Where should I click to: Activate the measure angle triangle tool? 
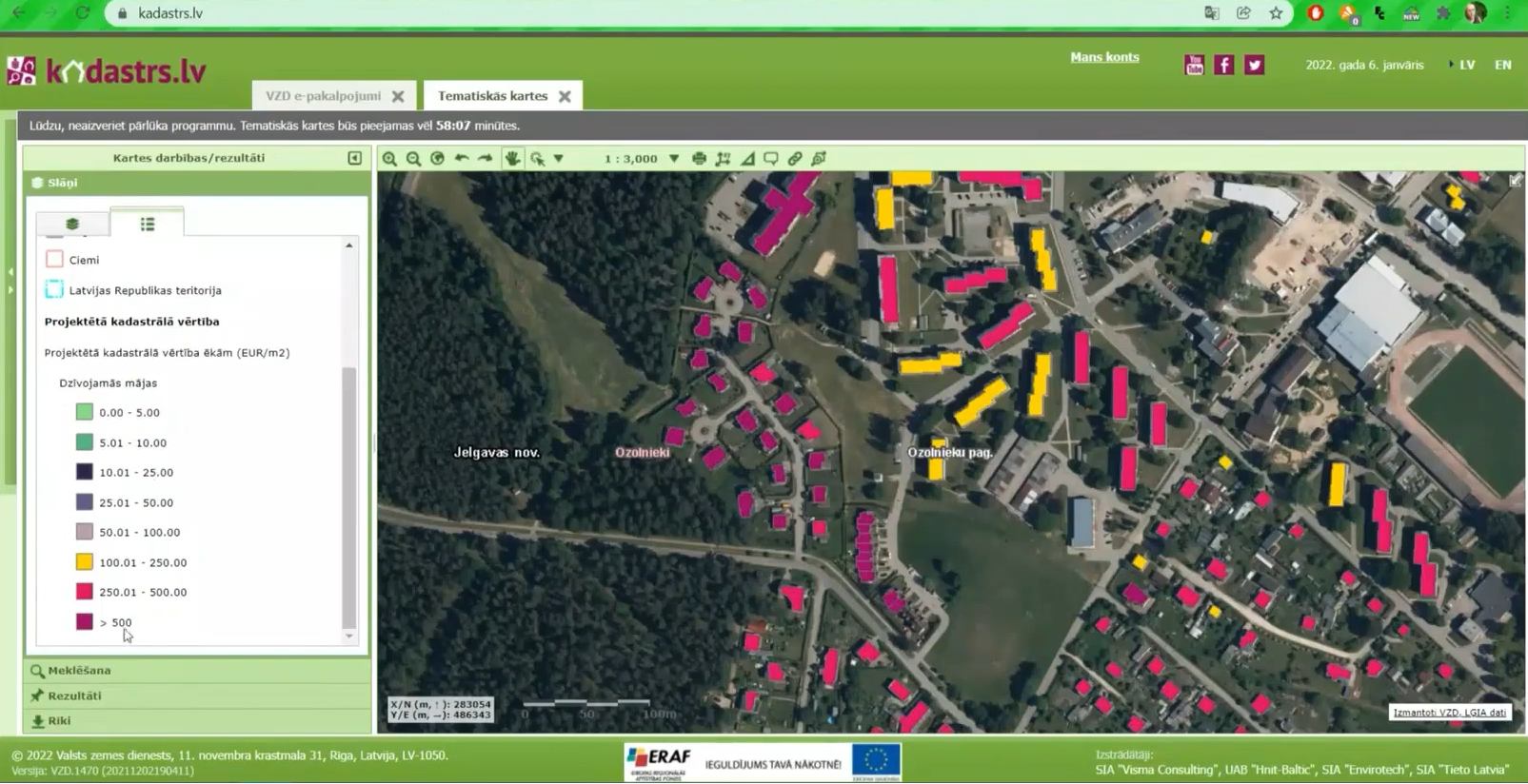[747, 159]
